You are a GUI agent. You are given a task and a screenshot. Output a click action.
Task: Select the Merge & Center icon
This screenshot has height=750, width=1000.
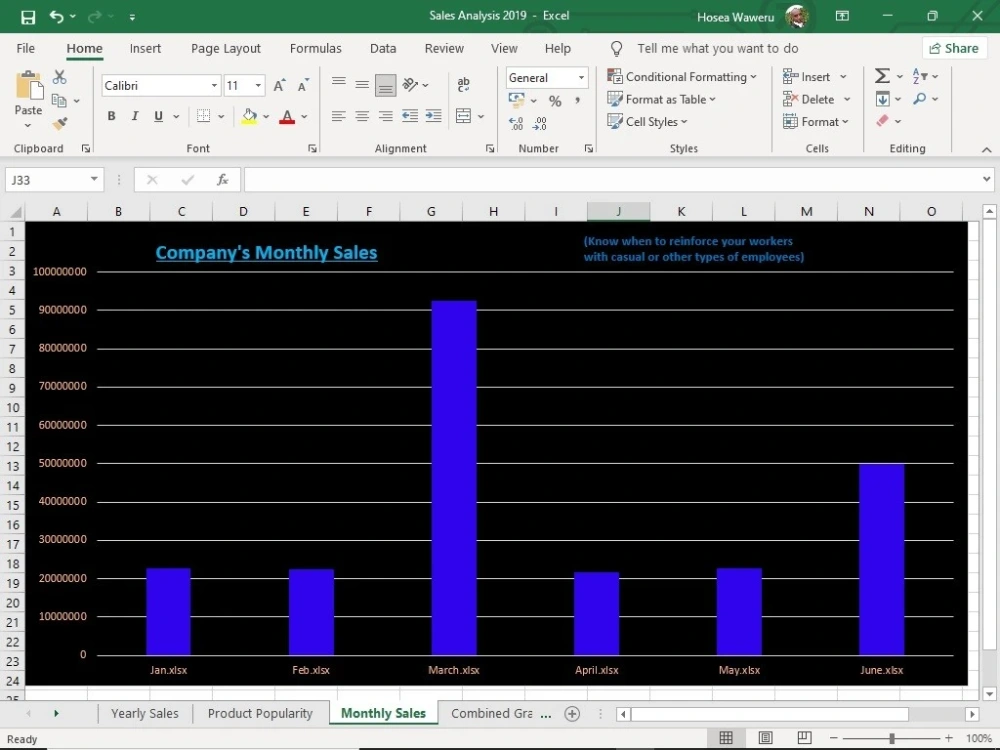pyautogui.click(x=462, y=116)
